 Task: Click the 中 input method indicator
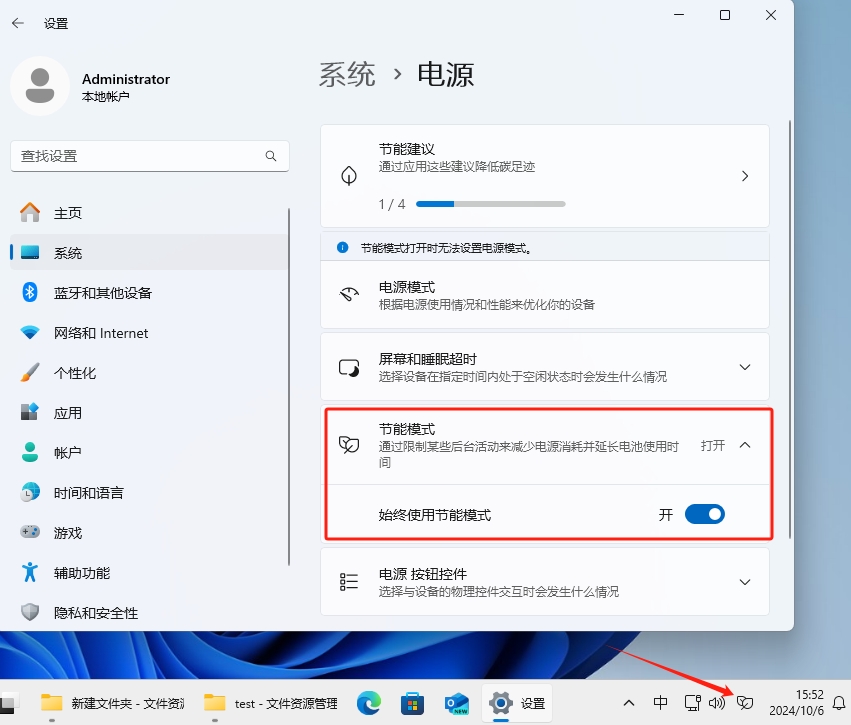pos(661,703)
